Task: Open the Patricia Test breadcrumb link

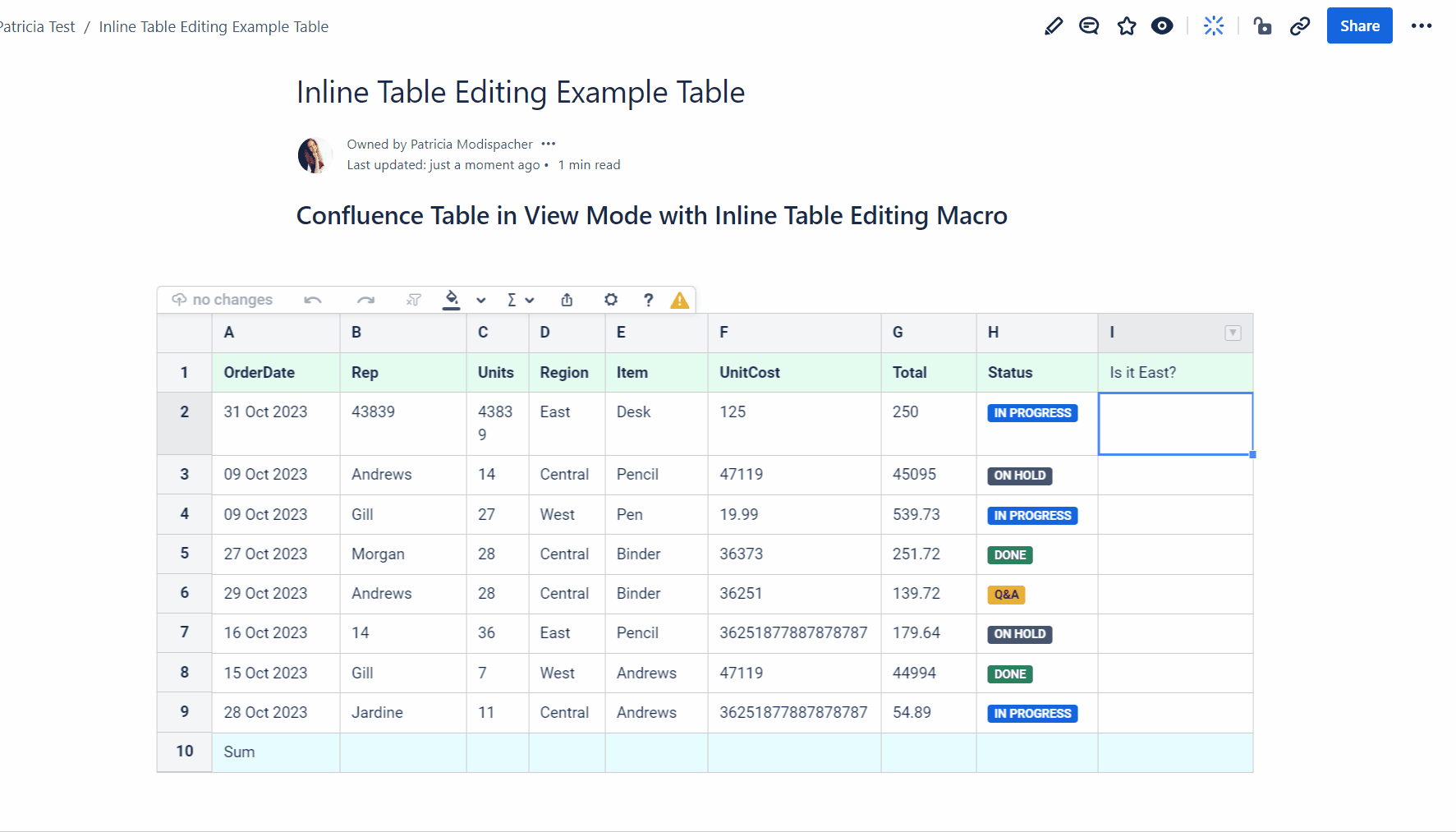Action: pos(38,27)
